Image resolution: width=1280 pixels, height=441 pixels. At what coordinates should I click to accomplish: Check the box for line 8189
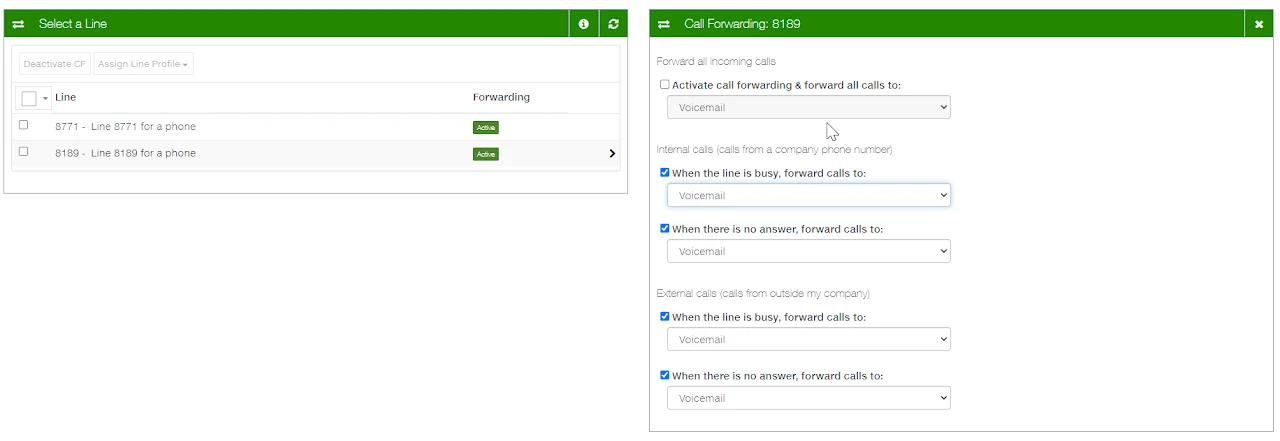[x=24, y=152]
